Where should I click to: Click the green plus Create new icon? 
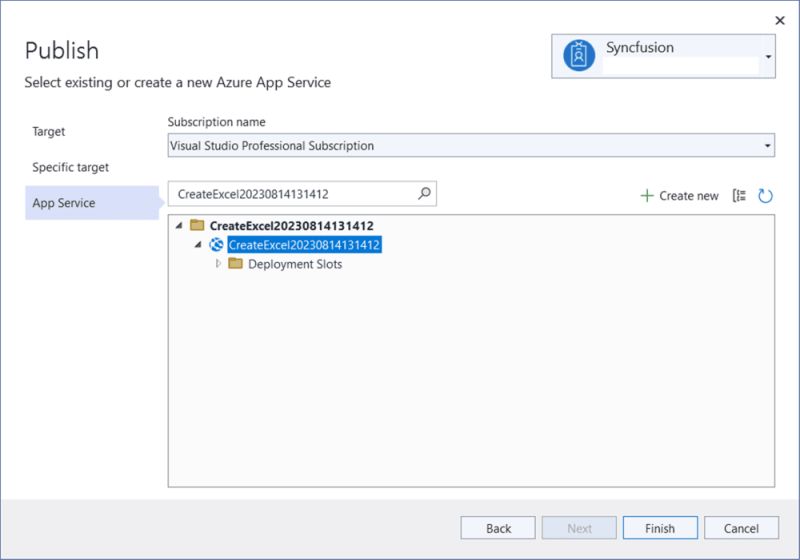click(646, 196)
